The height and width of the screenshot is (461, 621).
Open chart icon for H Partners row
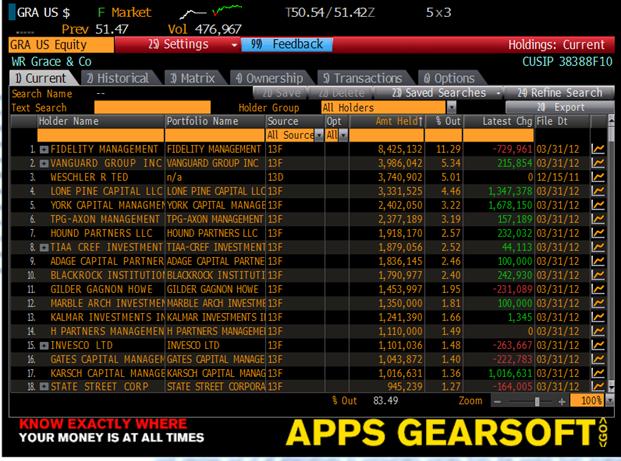(598, 331)
